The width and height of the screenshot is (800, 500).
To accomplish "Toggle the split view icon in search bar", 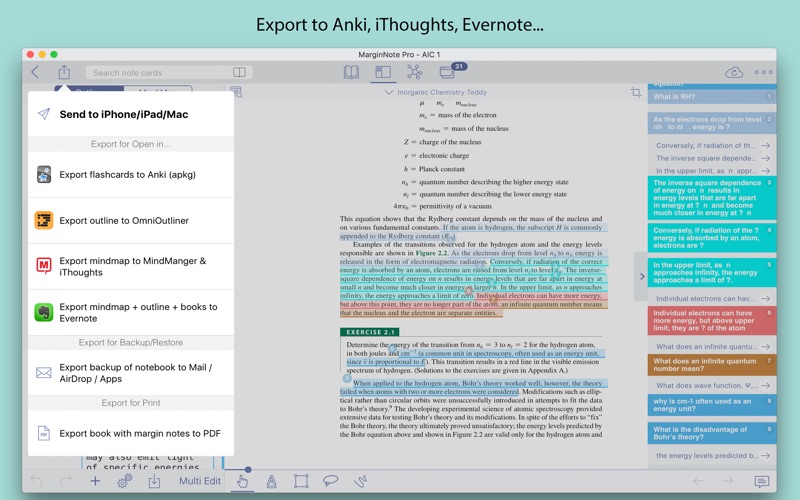I will tap(239, 72).
